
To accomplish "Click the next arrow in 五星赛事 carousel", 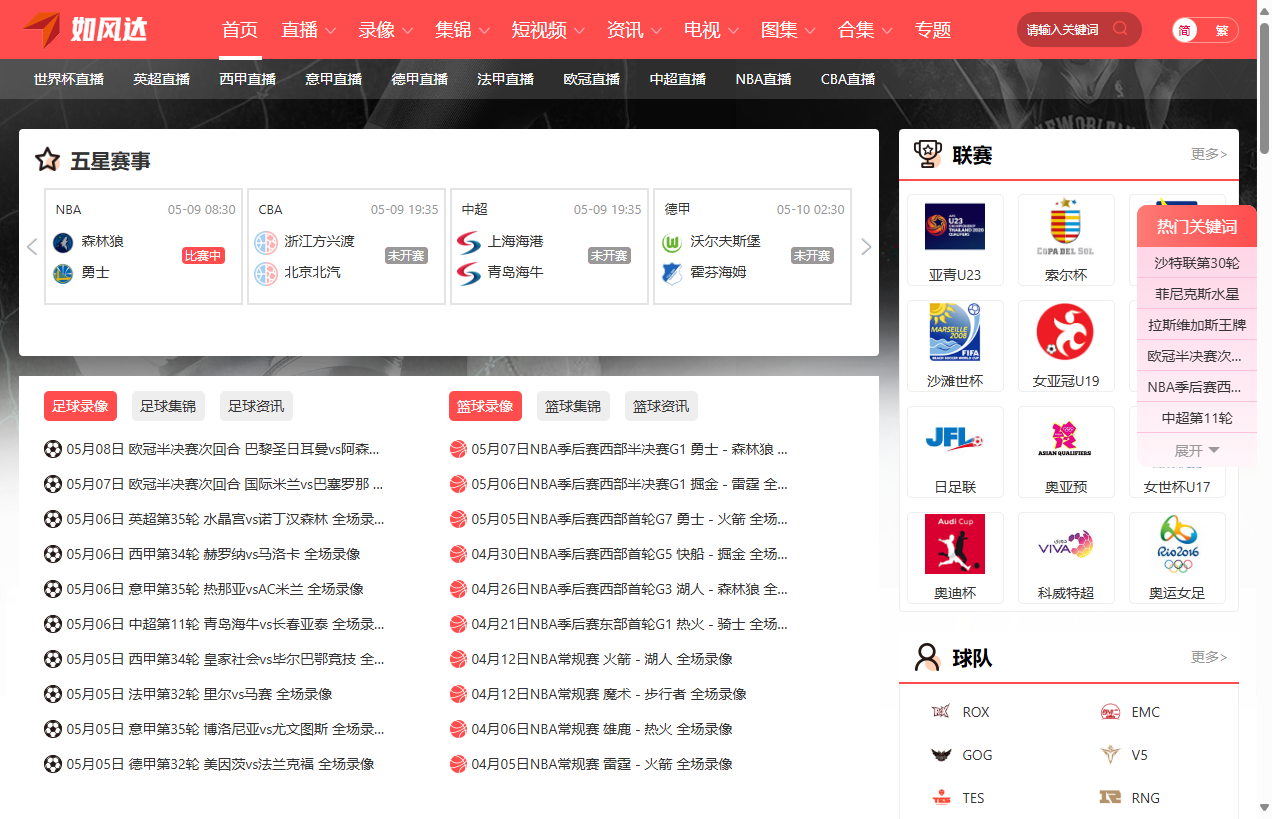I will point(866,247).
